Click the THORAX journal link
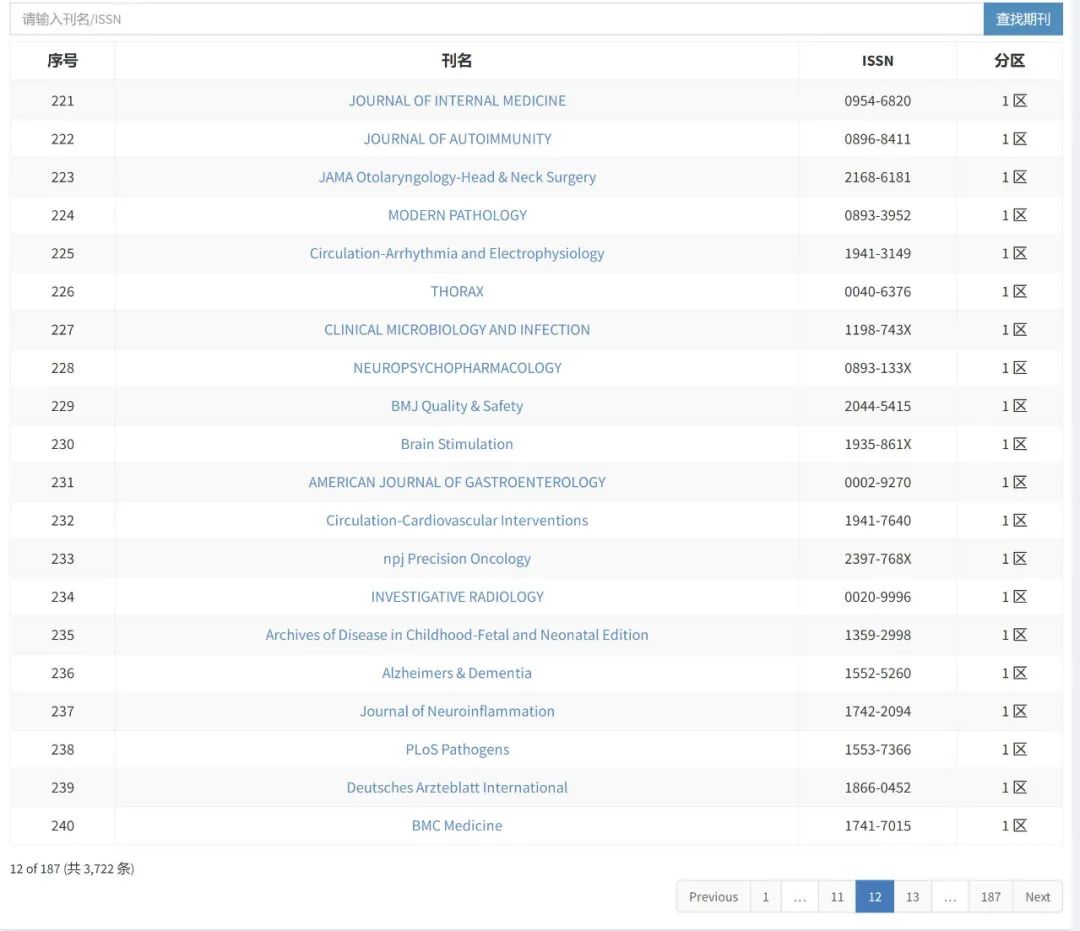 coord(457,292)
